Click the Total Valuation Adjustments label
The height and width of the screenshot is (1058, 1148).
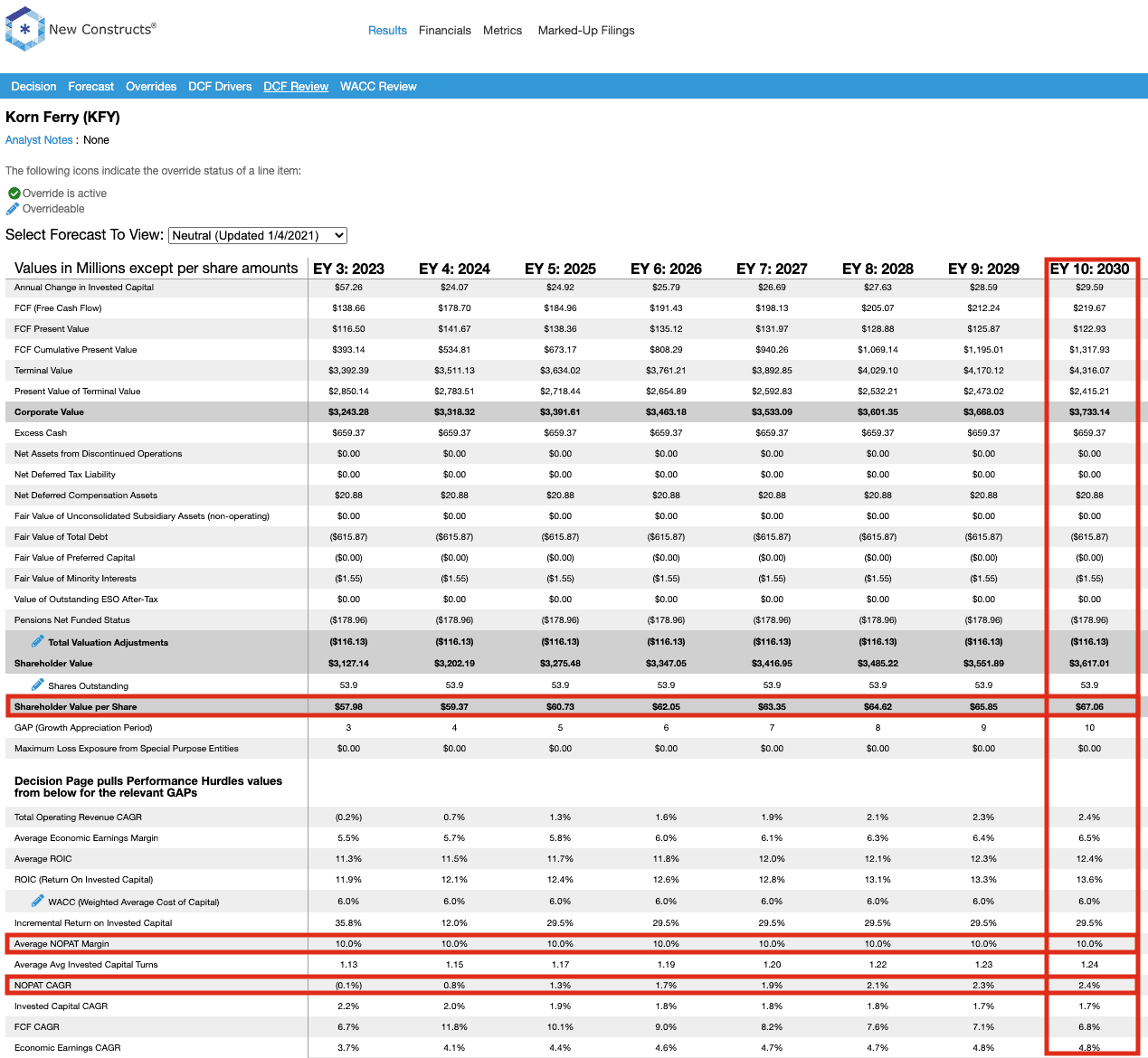[x=109, y=643]
